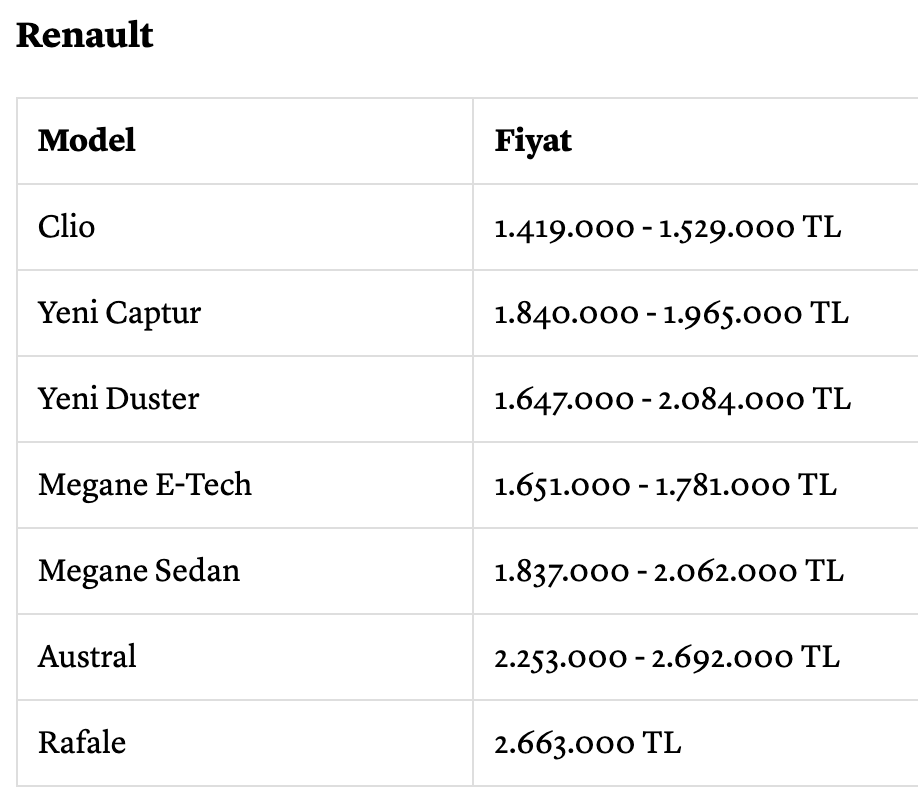918x810 pixels.
Task: Click the Megane Sedan price 1.837.000 - 2.062.000 TL
Action: pos(669,571)
